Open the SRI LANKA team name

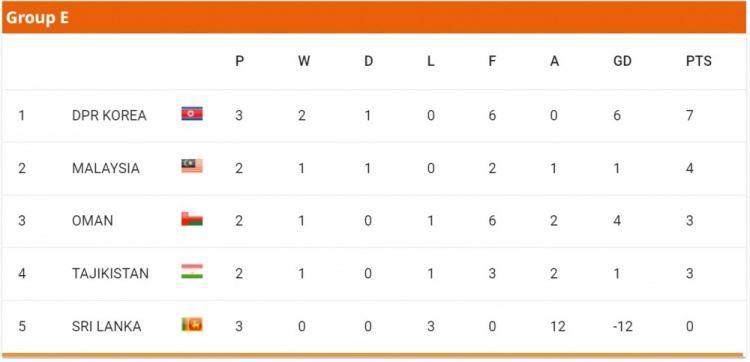(x=106, y=327)
